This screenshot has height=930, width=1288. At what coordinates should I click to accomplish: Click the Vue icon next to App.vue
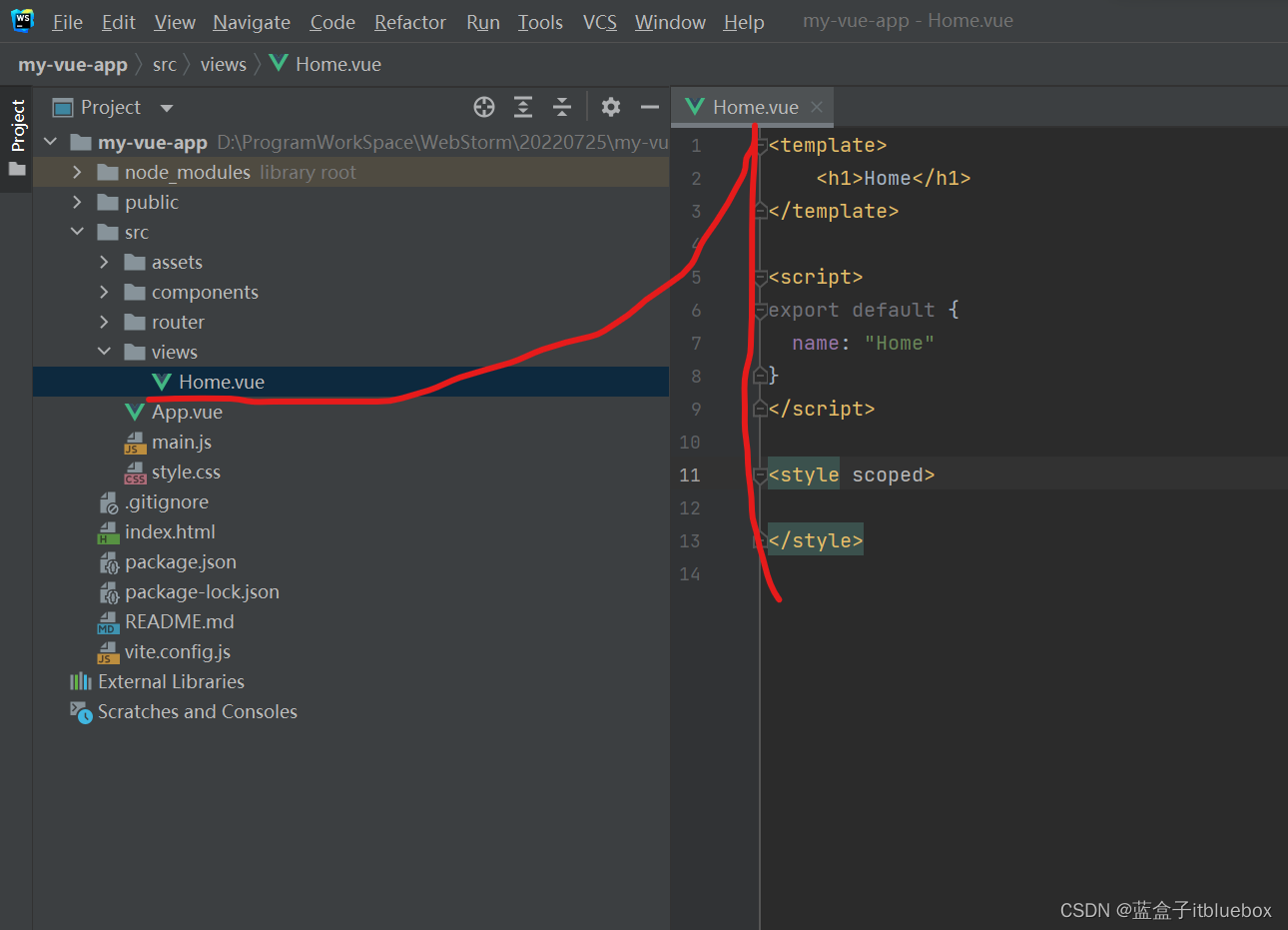(x=135, y=412)
